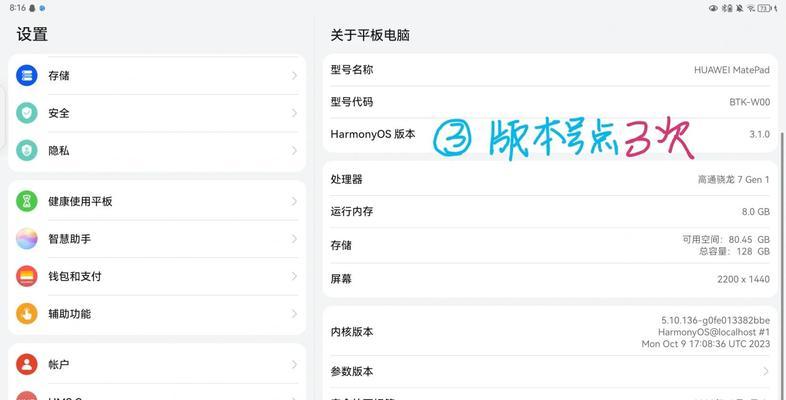The height and width of the screenshot is (400, 786).
Task: Expand 钱包和支付 row chevron
Action: tap(294, 276)
